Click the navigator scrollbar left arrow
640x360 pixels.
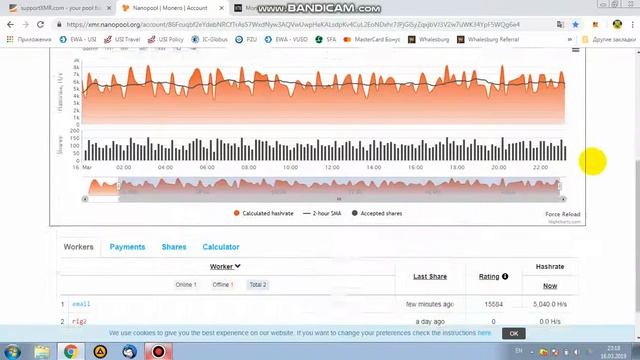85,199
